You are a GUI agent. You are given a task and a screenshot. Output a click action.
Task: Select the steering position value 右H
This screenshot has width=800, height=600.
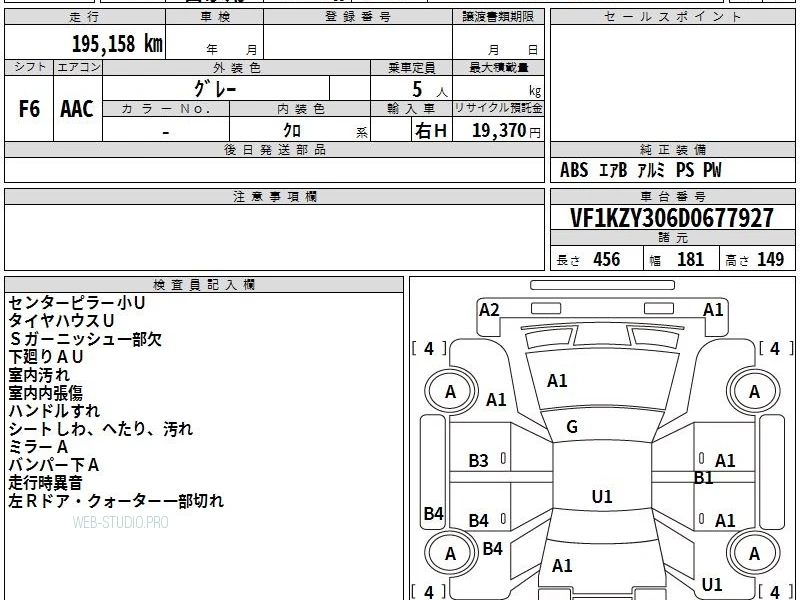tap(431, 131)
